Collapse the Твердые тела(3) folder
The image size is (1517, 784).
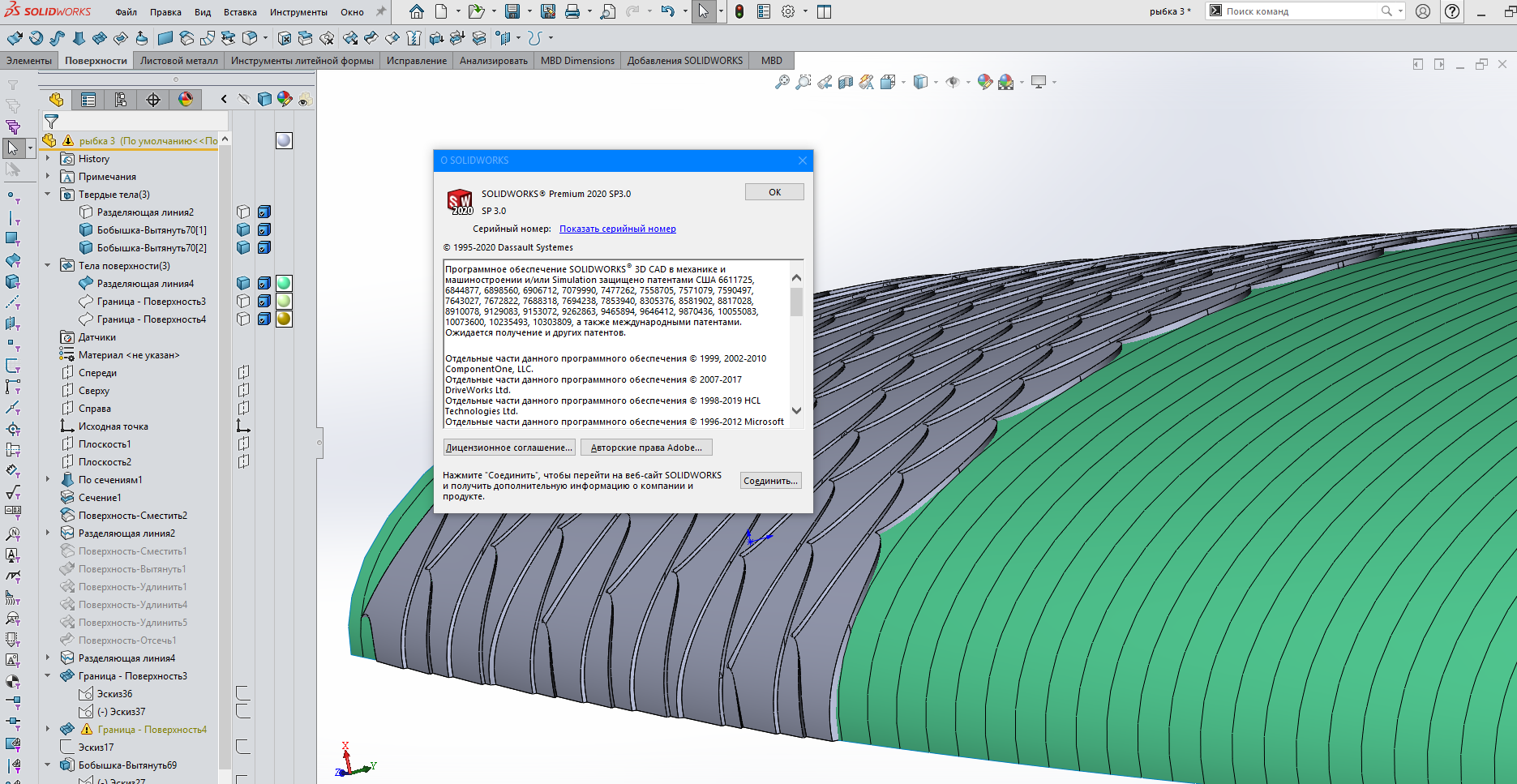(48, 195)
